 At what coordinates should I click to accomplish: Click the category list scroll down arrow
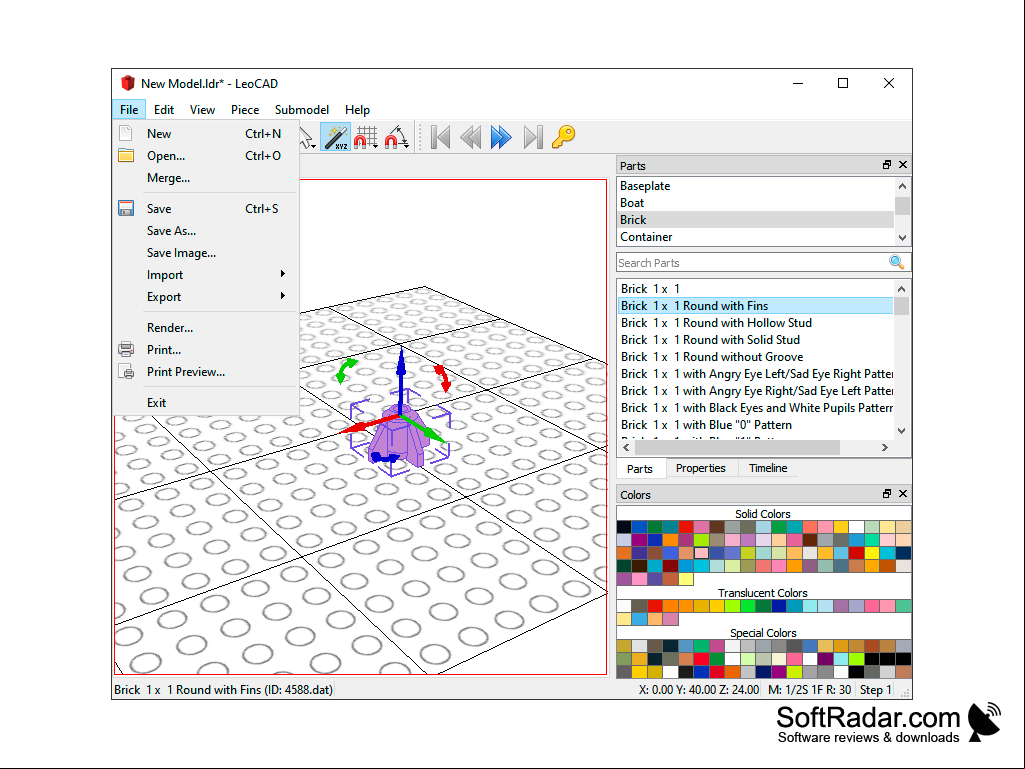pyautogui.click(x=902, y=237)
